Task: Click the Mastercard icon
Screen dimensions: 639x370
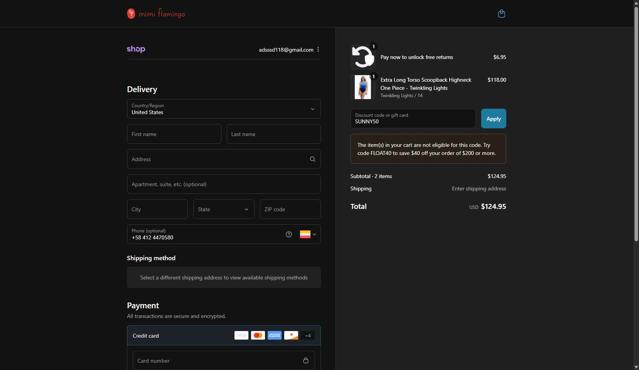Action: tap(258, 335)
